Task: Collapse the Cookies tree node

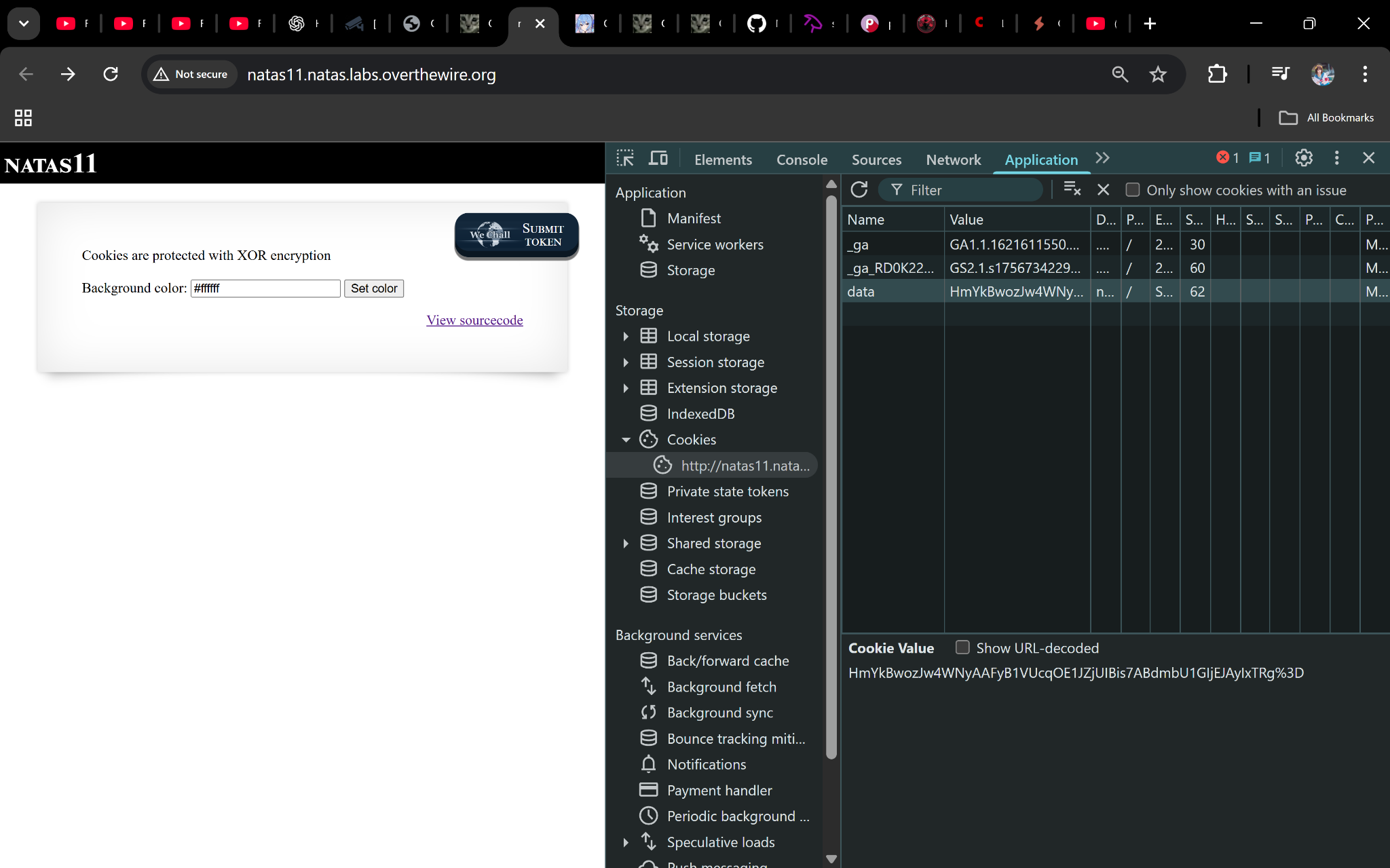Action: (626, 440)
